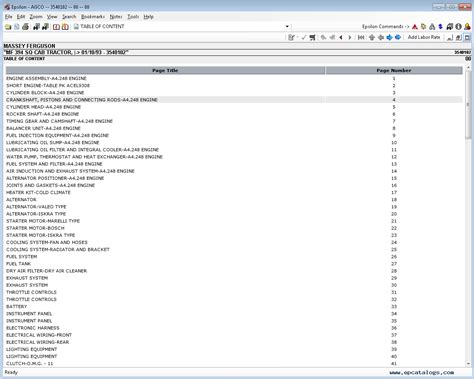Click Add Labor Rate button
This screenshot has height=379, width=474.
[x=424, y=37]
